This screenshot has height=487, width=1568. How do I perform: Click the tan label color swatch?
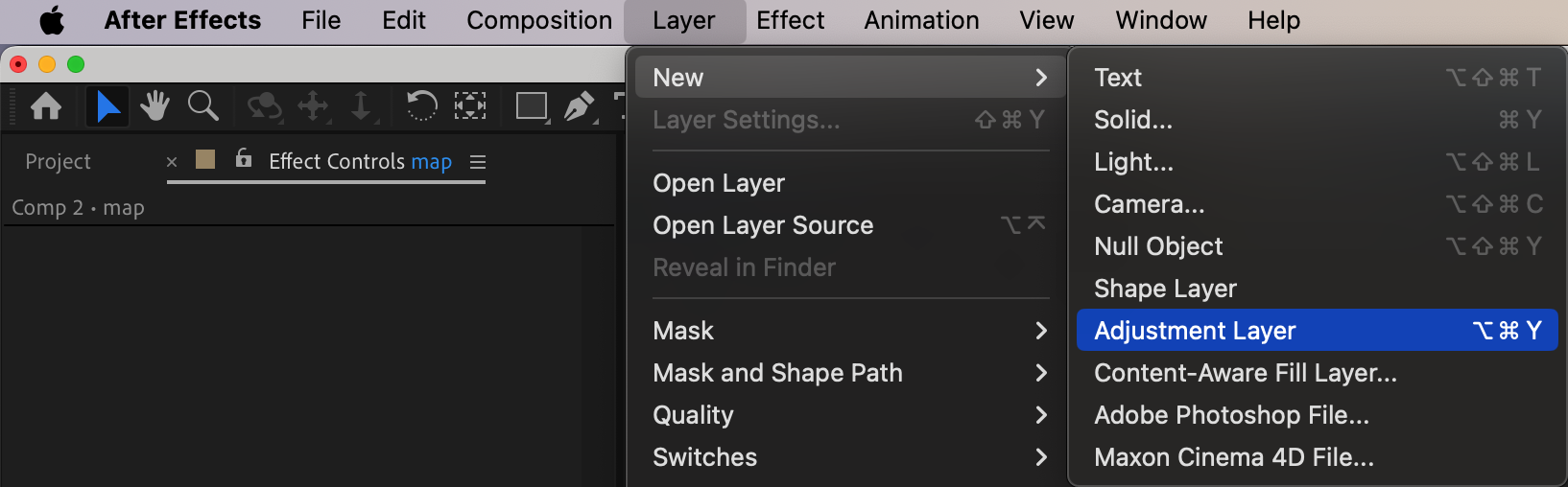[205, 159]
